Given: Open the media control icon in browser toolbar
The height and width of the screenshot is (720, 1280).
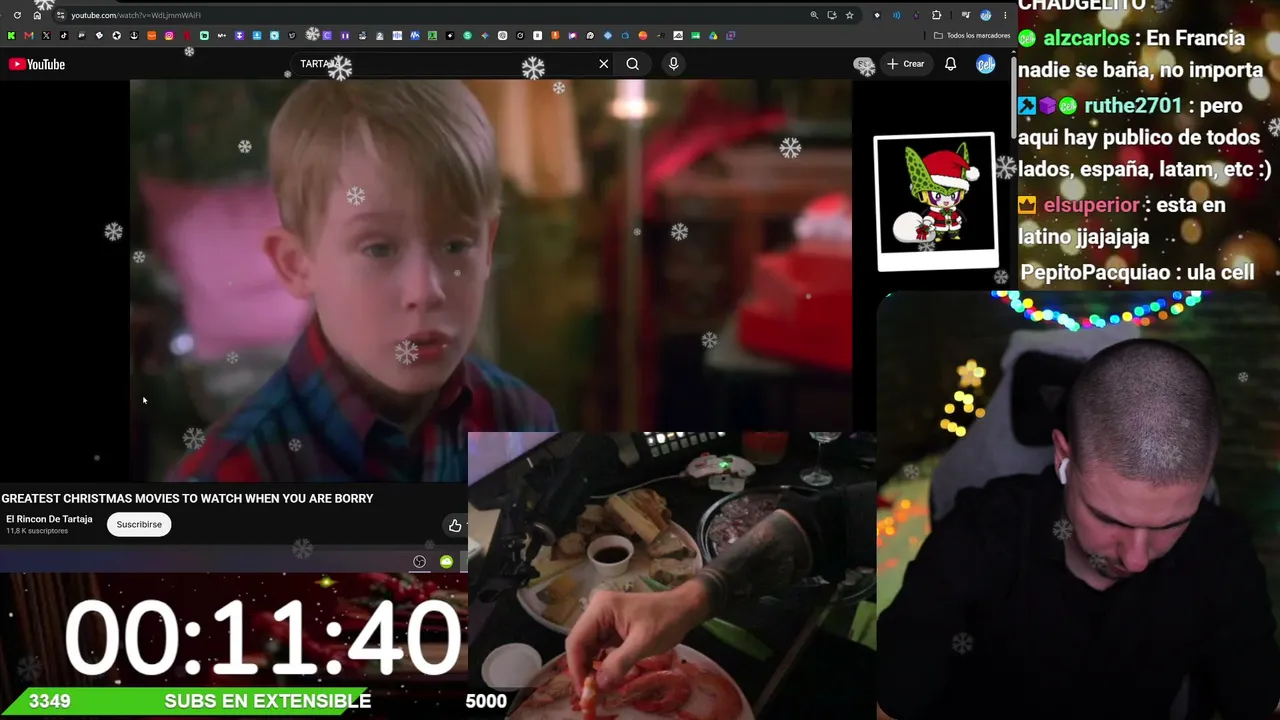Looking at the screenshot, I should 965,15.
